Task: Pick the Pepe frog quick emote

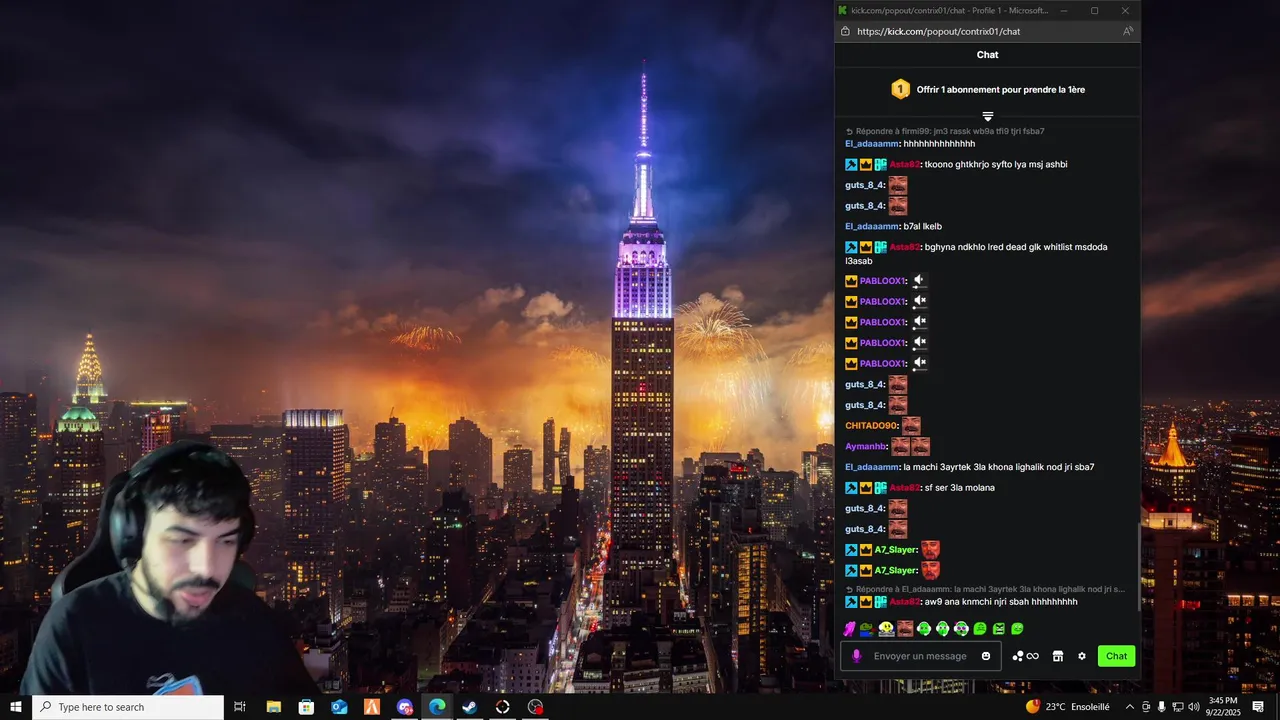Action: (866, 629)
